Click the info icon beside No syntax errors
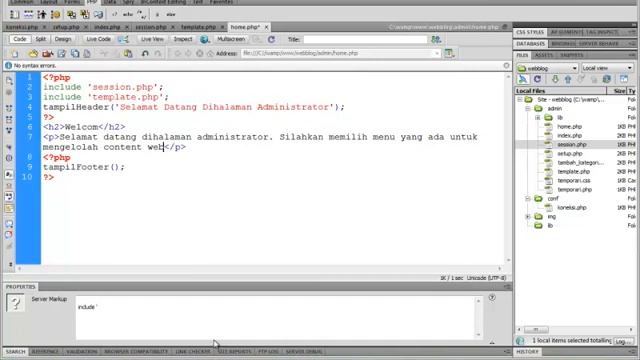The image size is (640, 360). pos(8,65)
